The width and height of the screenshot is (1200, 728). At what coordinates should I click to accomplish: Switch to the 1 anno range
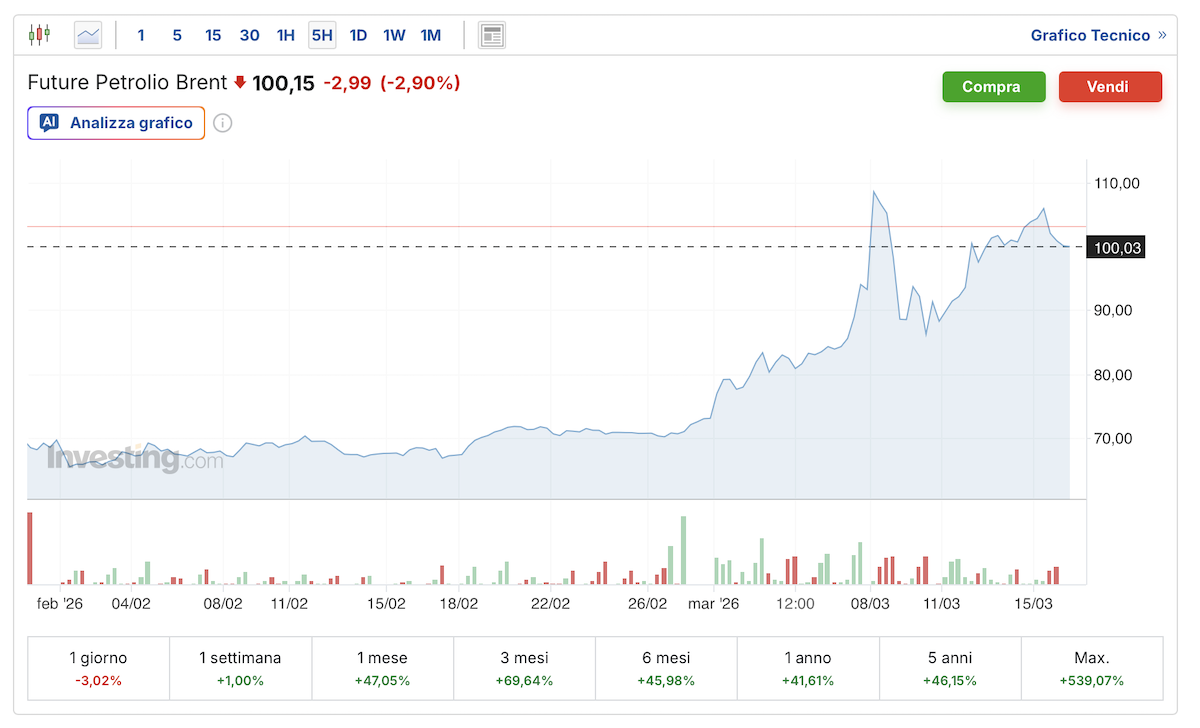pos(808,668)
